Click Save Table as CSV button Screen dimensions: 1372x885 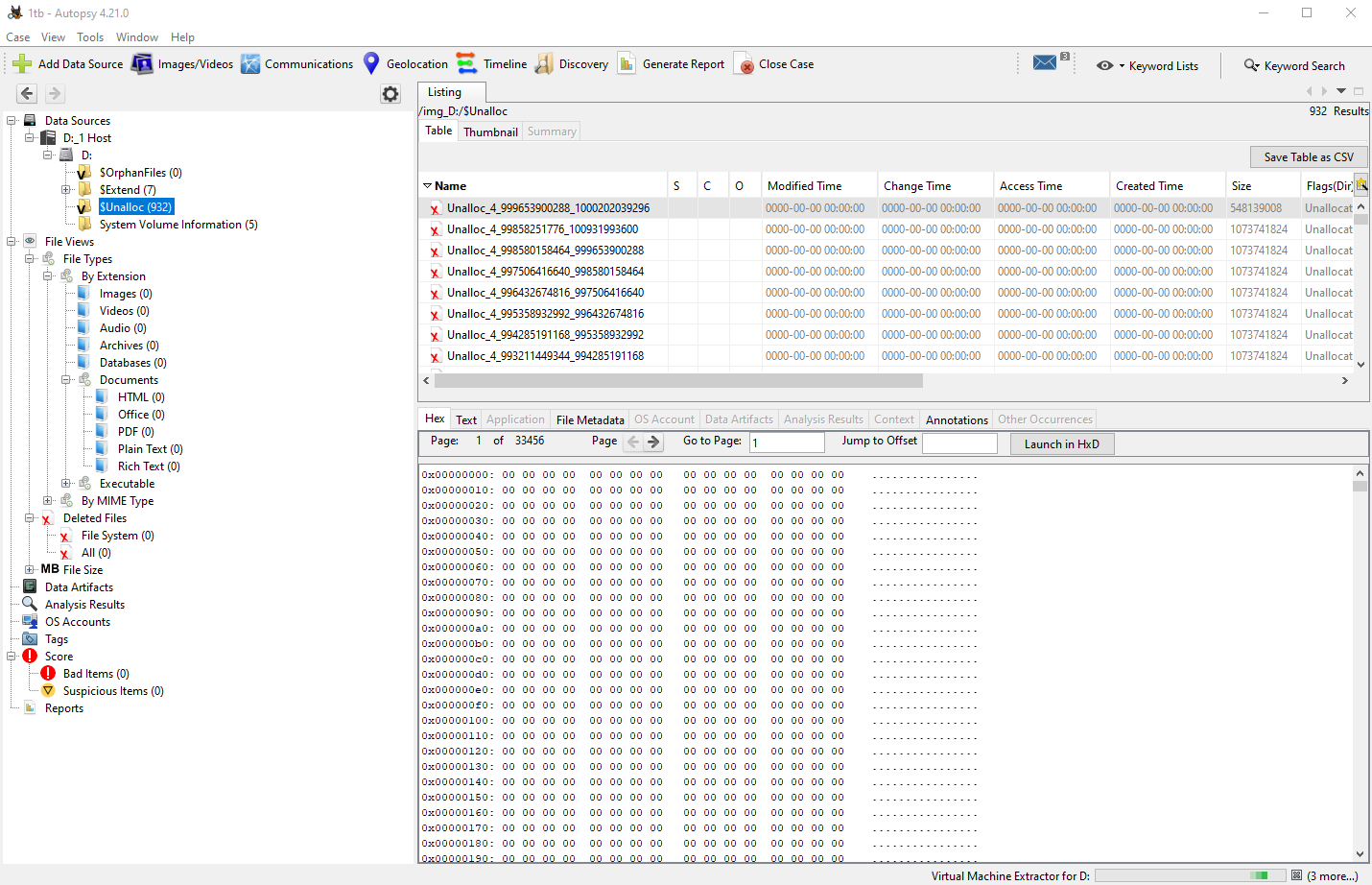(1309, 157)
